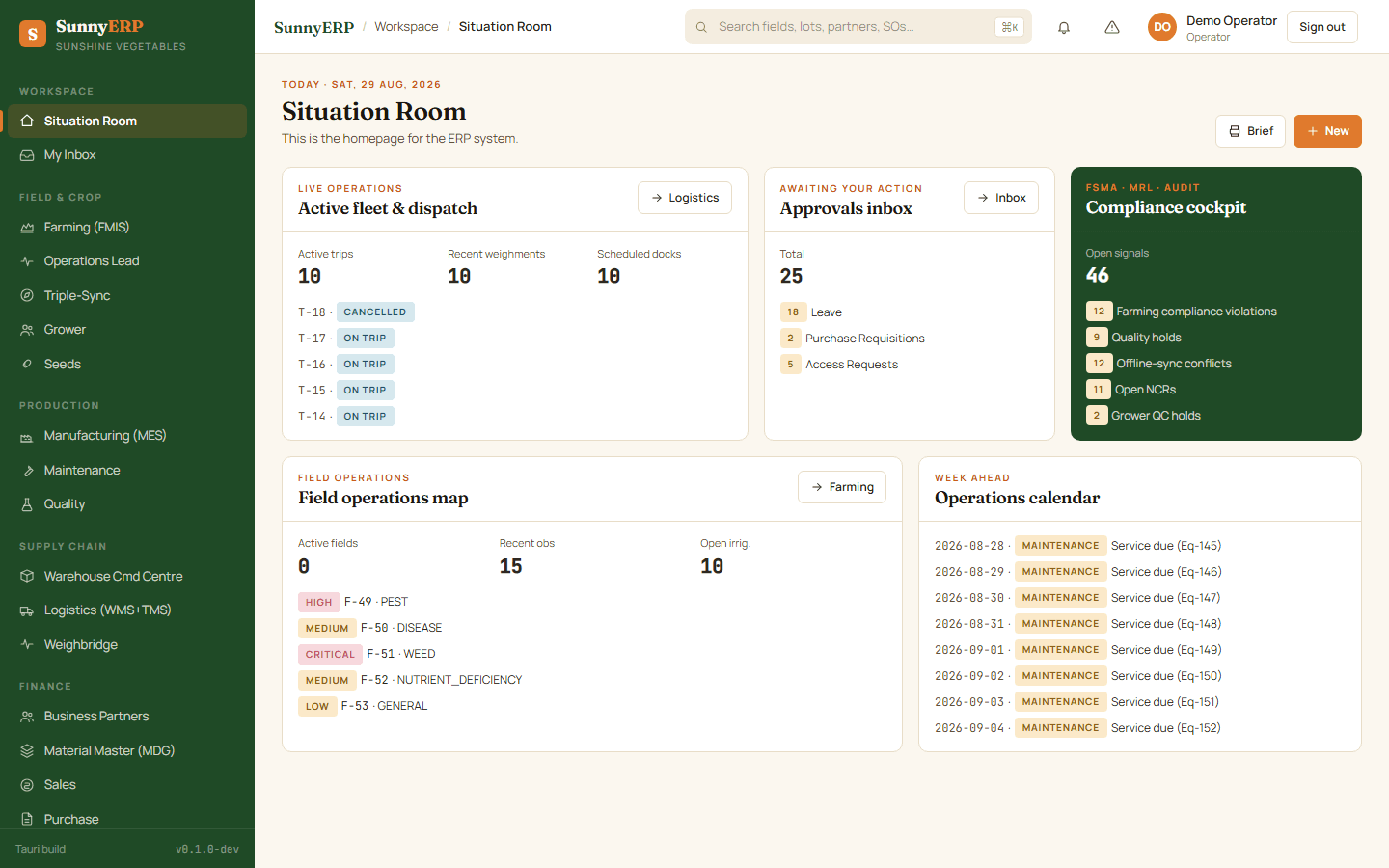Click the Sign out button
1389x868 pixels.
[1322, 27]
